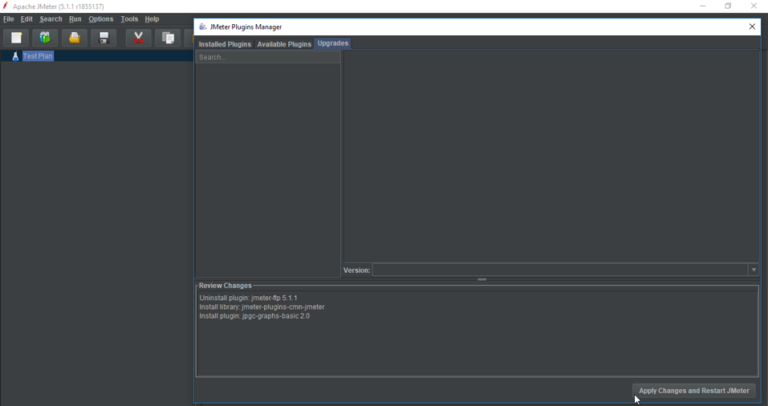Open the File menu
Screen dimensions: 768x406
coord(8,19)
